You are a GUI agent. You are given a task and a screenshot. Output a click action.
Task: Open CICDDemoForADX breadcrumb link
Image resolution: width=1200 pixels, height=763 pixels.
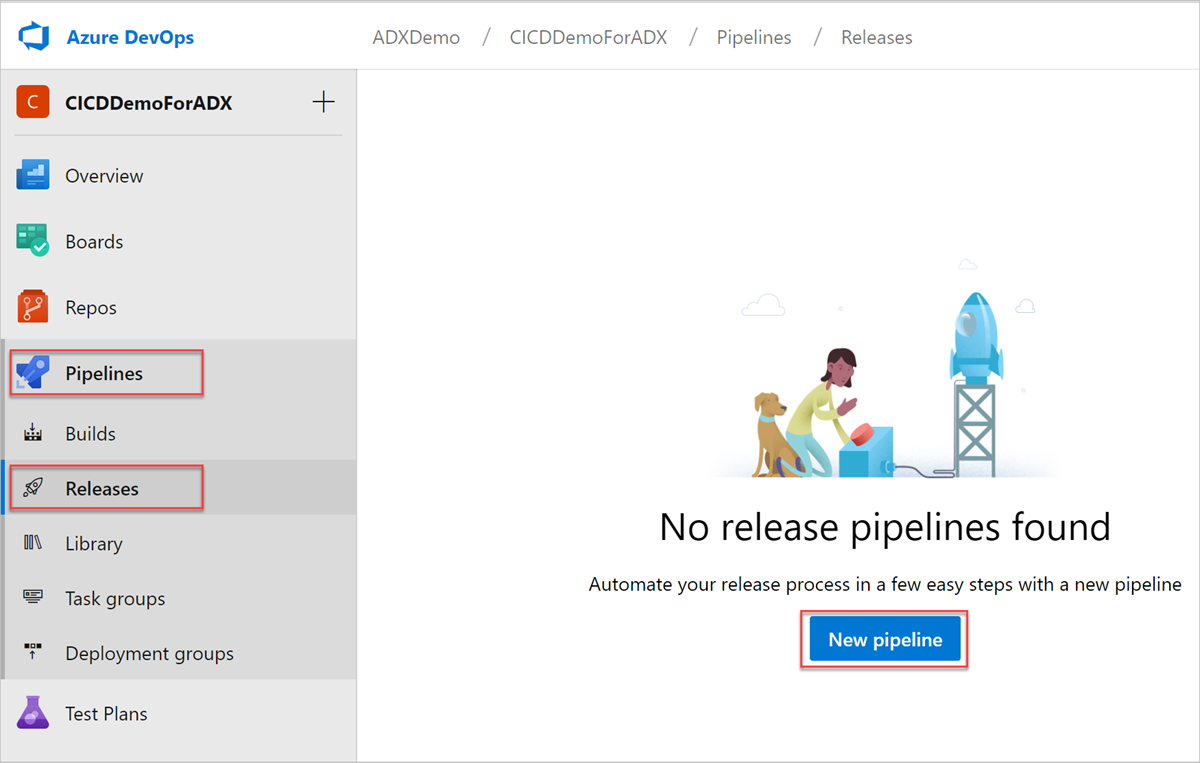click(x=588, y=38)
